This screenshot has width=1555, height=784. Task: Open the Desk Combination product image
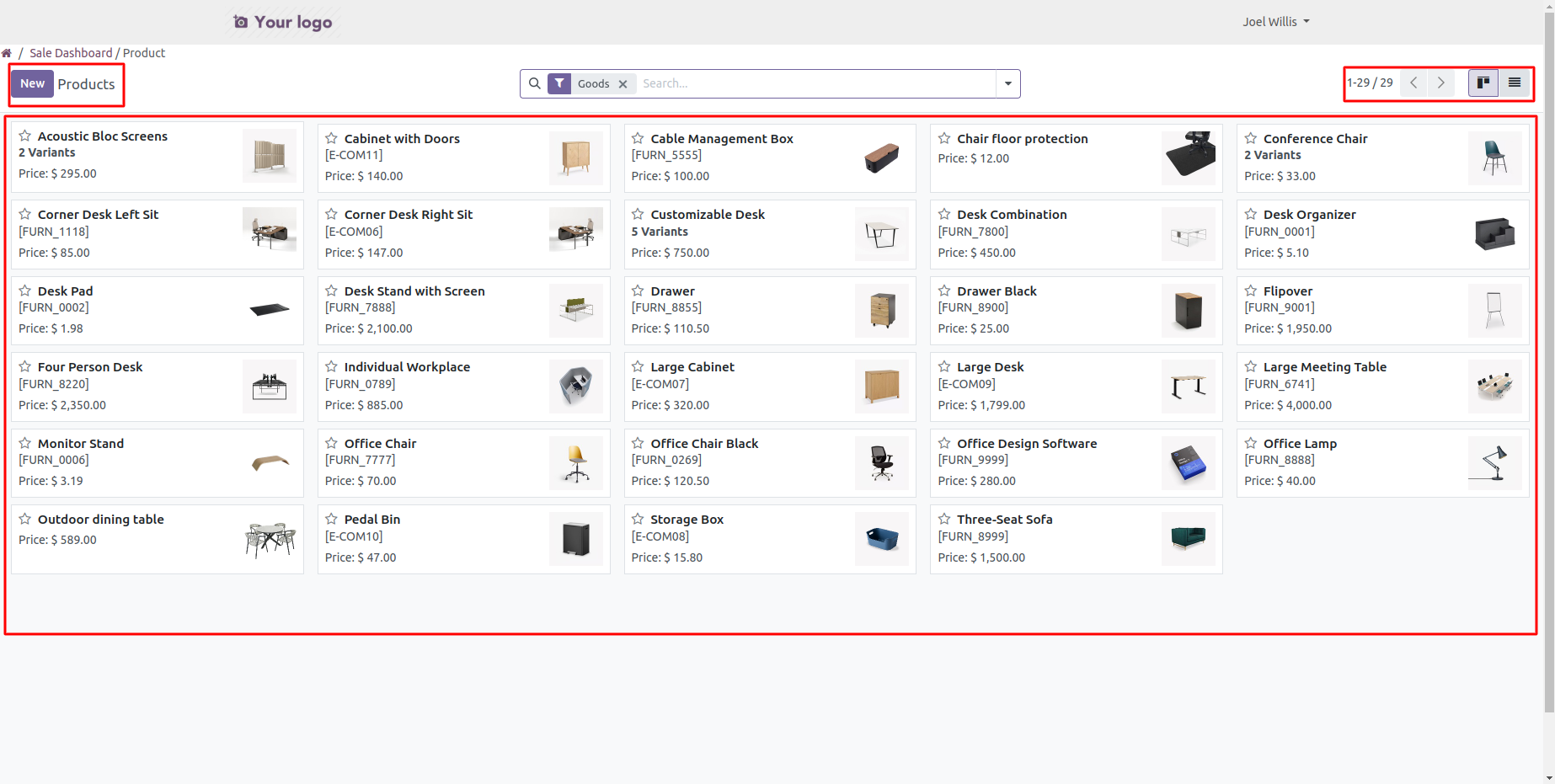pyautogui.click(x=1189, y=234)
